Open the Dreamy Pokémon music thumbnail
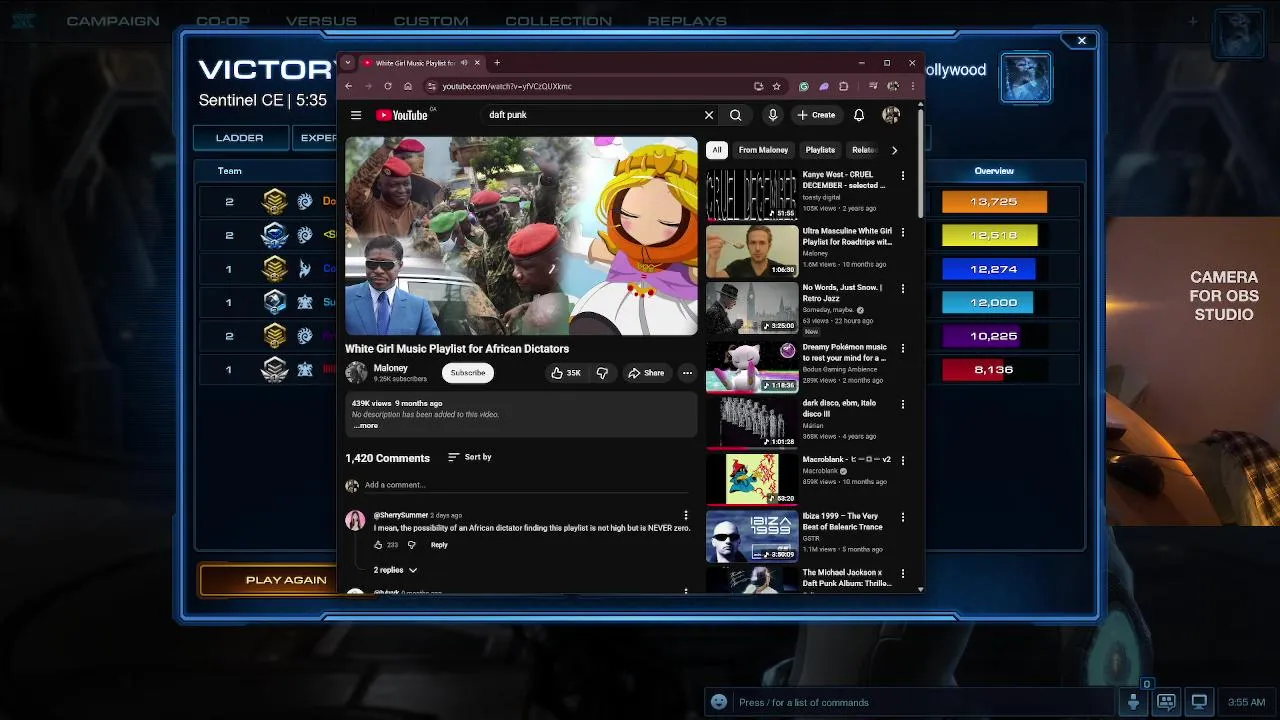This screenshot has height=720, width=1280. (752, 367)
